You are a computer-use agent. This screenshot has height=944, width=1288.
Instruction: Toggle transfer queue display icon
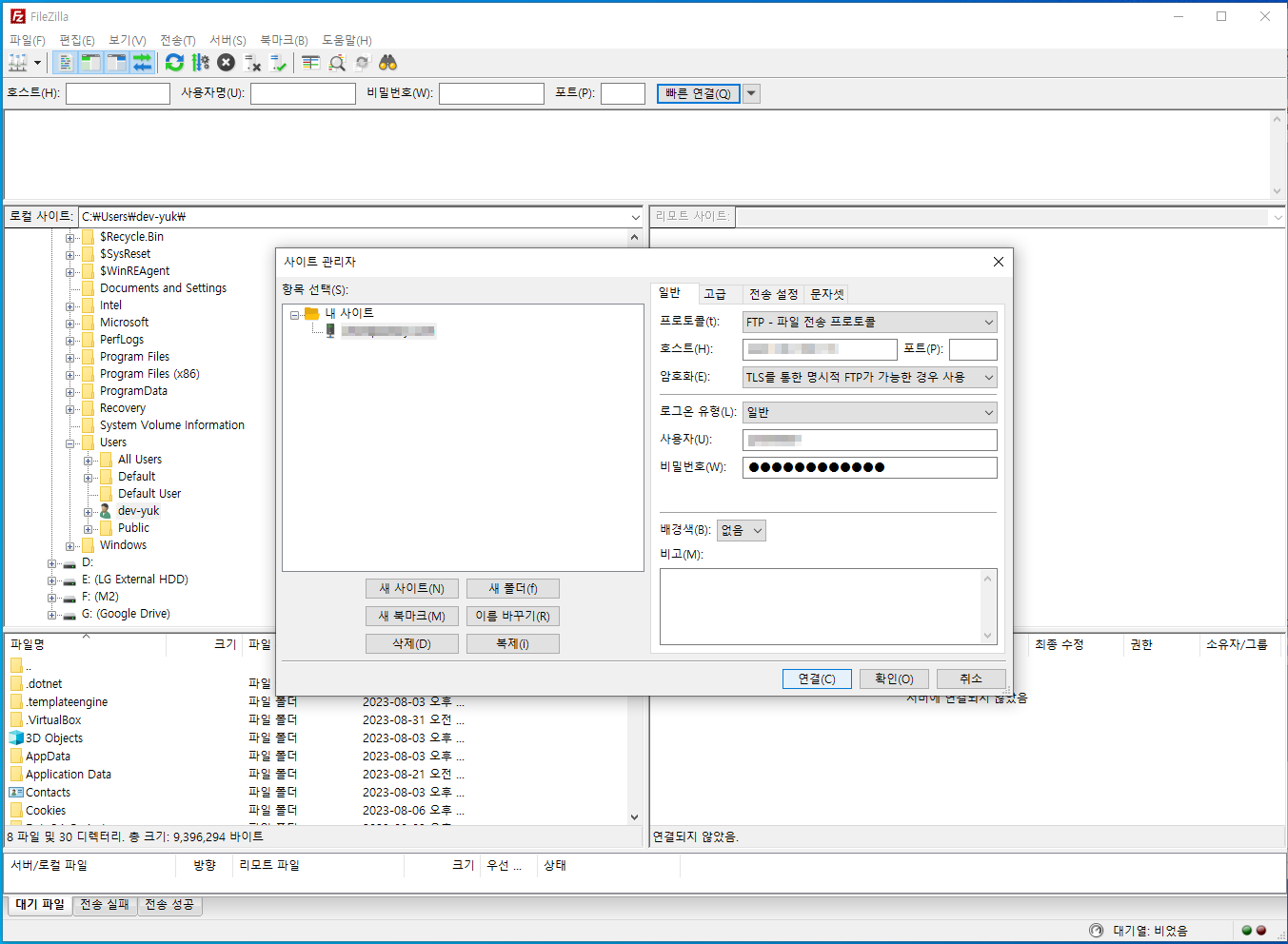(x=142, y=63)
